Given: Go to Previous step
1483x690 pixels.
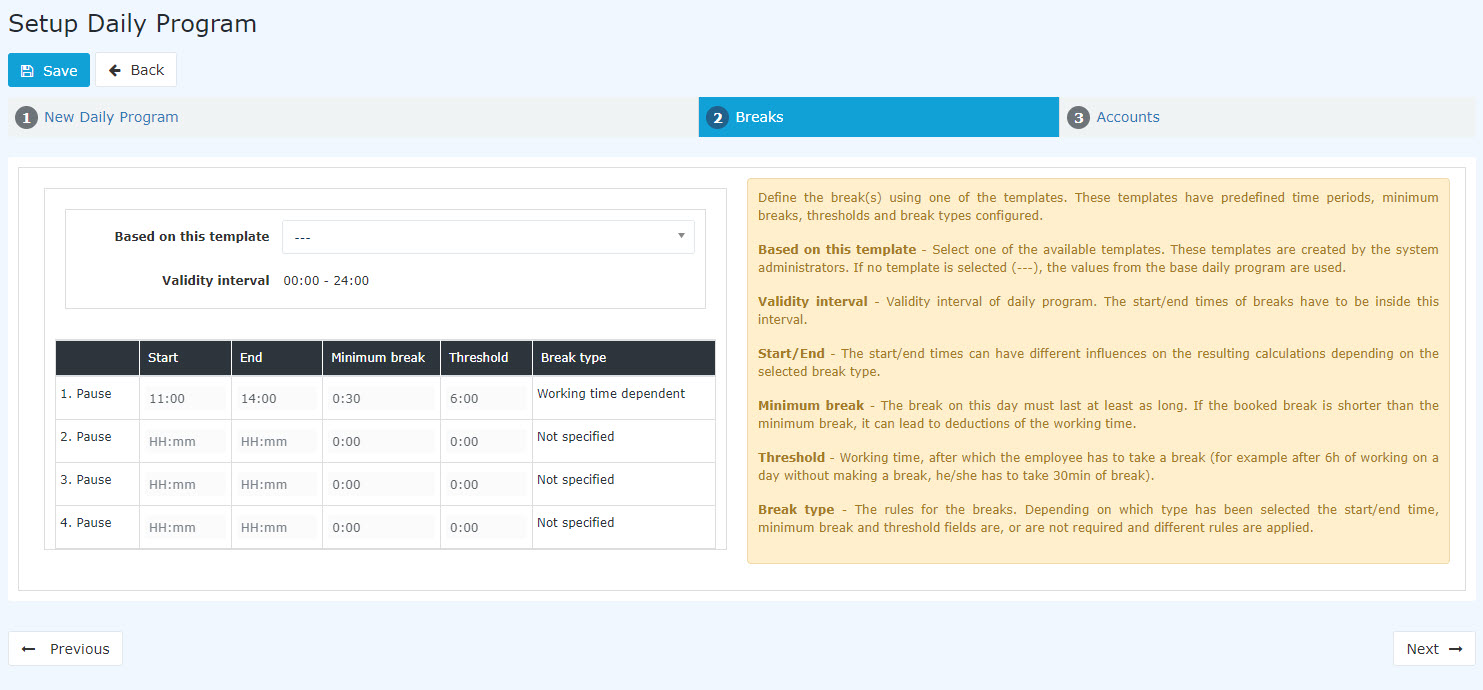Looking at the screenshot, I should (65, 649).
